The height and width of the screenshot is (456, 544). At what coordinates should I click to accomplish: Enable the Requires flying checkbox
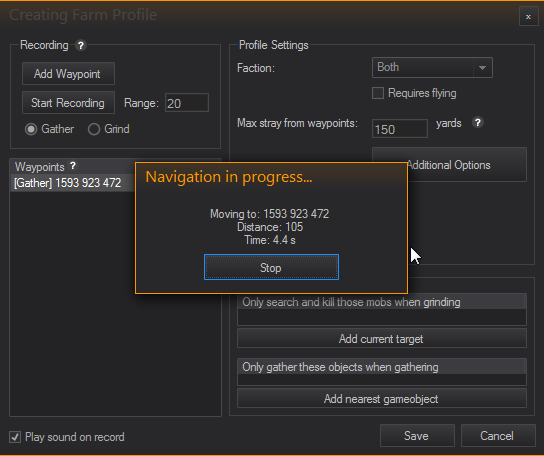click(x=378, y=93)
